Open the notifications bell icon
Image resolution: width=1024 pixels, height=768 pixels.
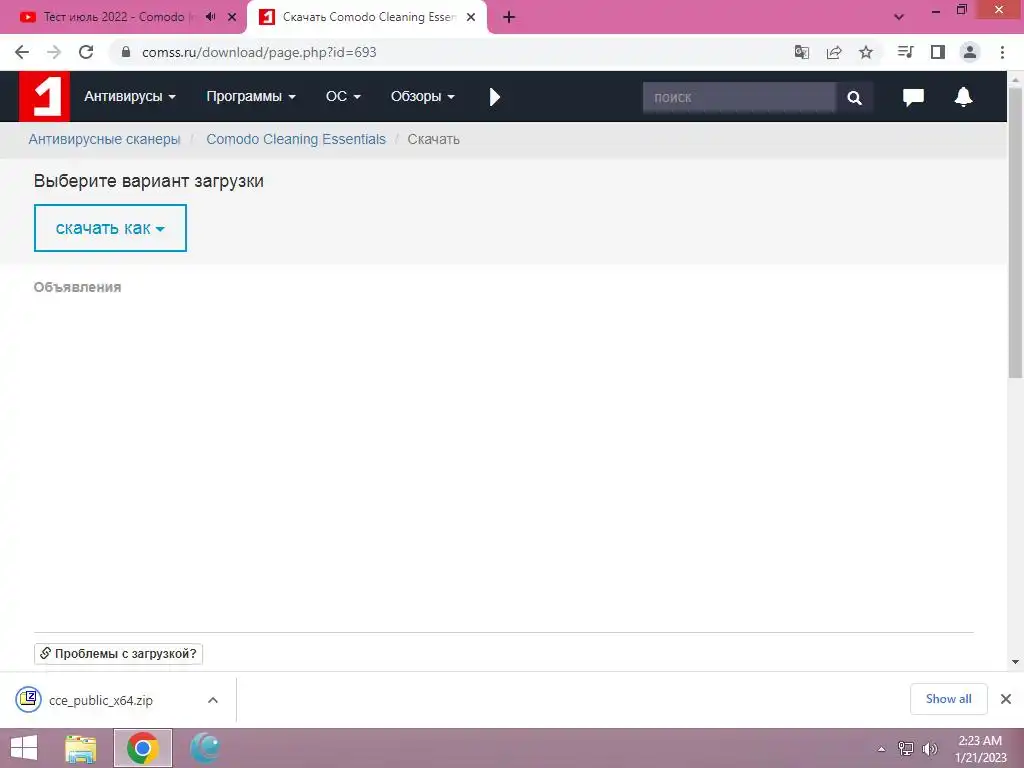(963, 97)
